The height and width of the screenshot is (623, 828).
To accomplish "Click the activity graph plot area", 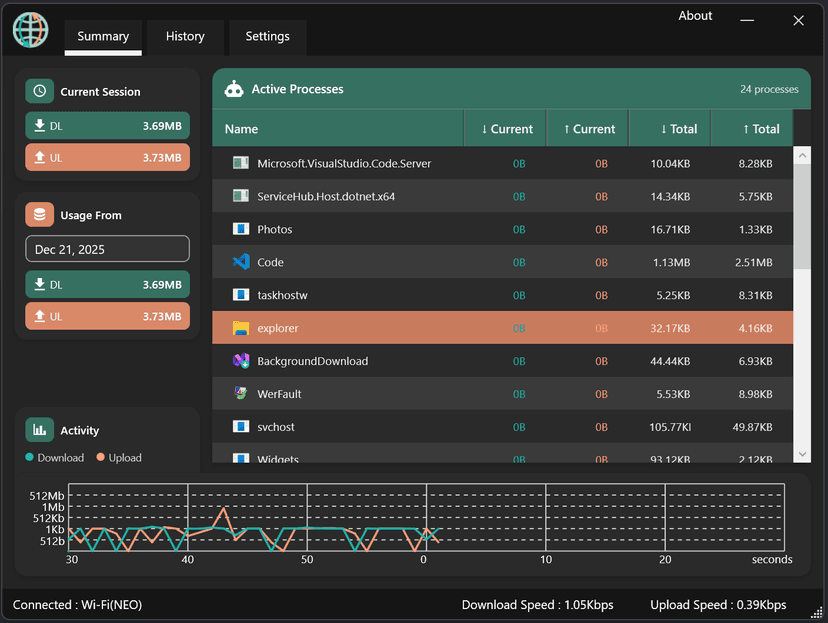I will pyautogui.click(x=426, y=517).
